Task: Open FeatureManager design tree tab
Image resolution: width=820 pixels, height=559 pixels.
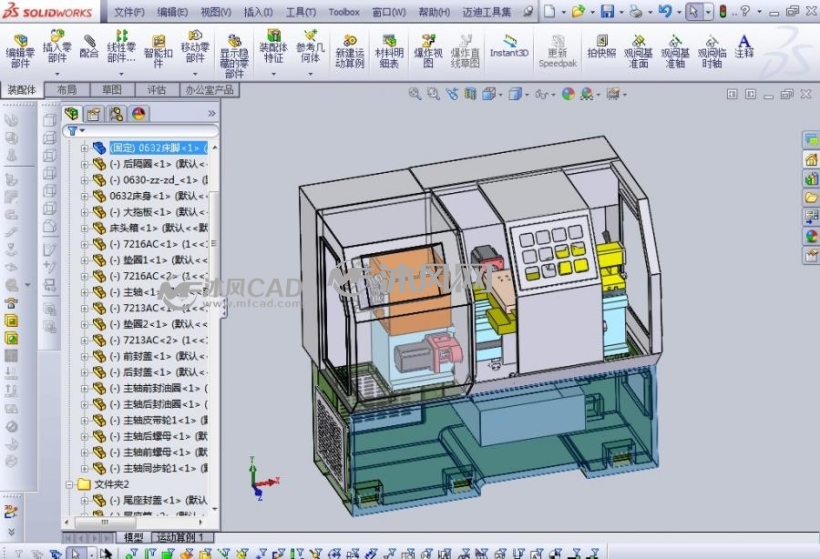Action: [x=72, y=113]
